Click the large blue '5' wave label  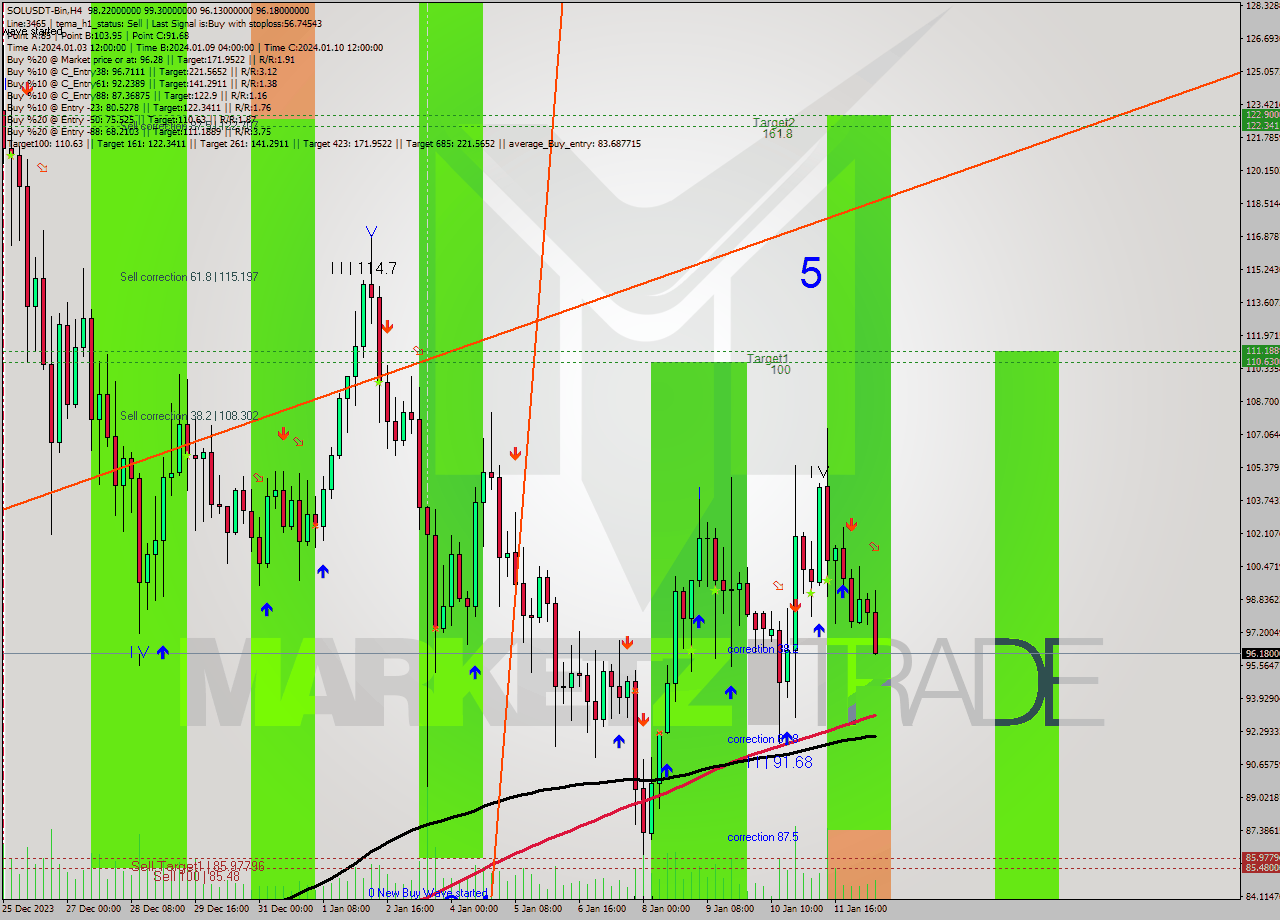click(x=811, y=273)
